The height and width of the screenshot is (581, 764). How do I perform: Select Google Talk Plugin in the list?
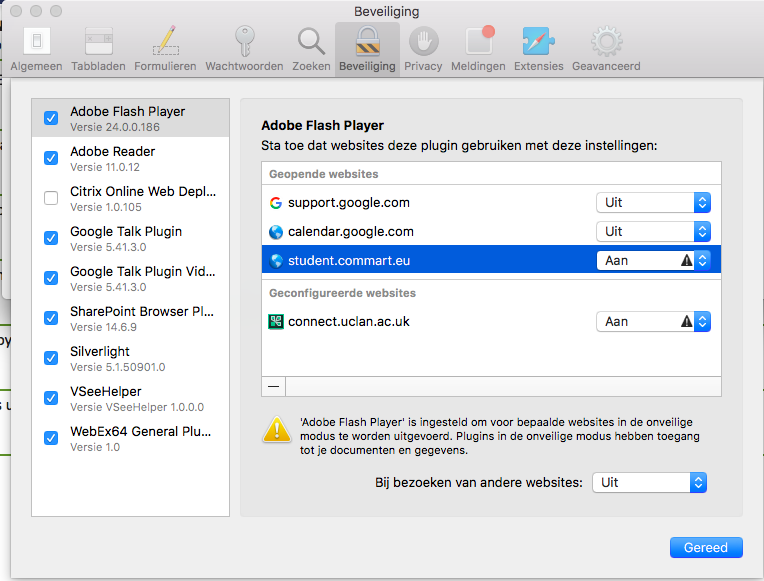(131, 238)
